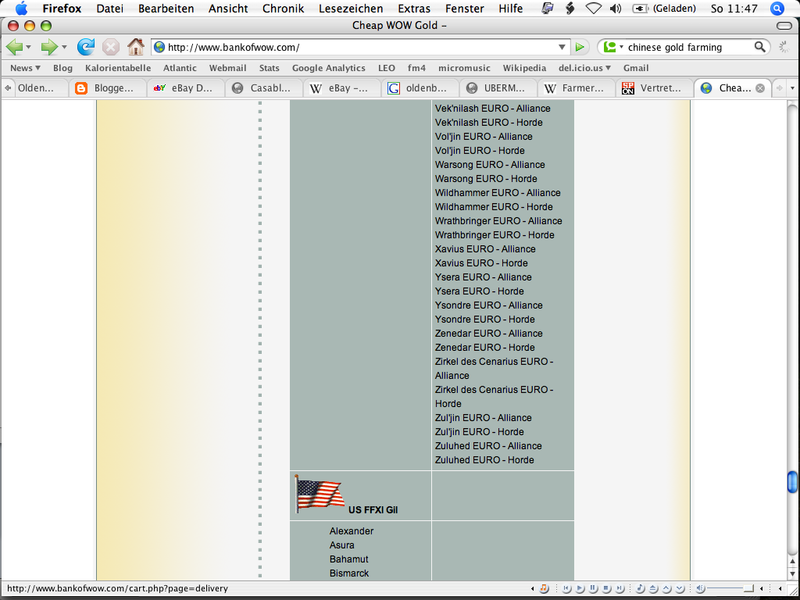Open the Chronik menu

point(283,9)
